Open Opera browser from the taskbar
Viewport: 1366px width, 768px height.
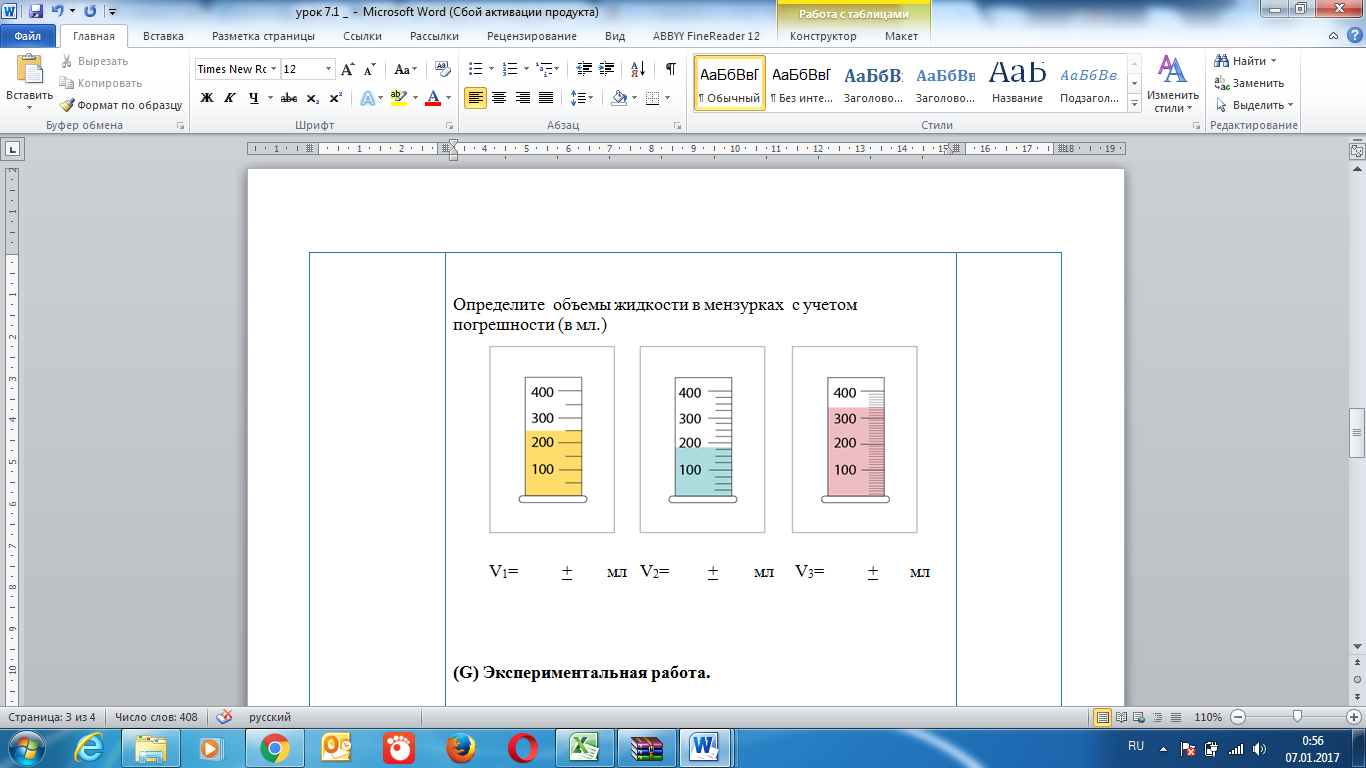pyautogui.click(x=523, y=748)
